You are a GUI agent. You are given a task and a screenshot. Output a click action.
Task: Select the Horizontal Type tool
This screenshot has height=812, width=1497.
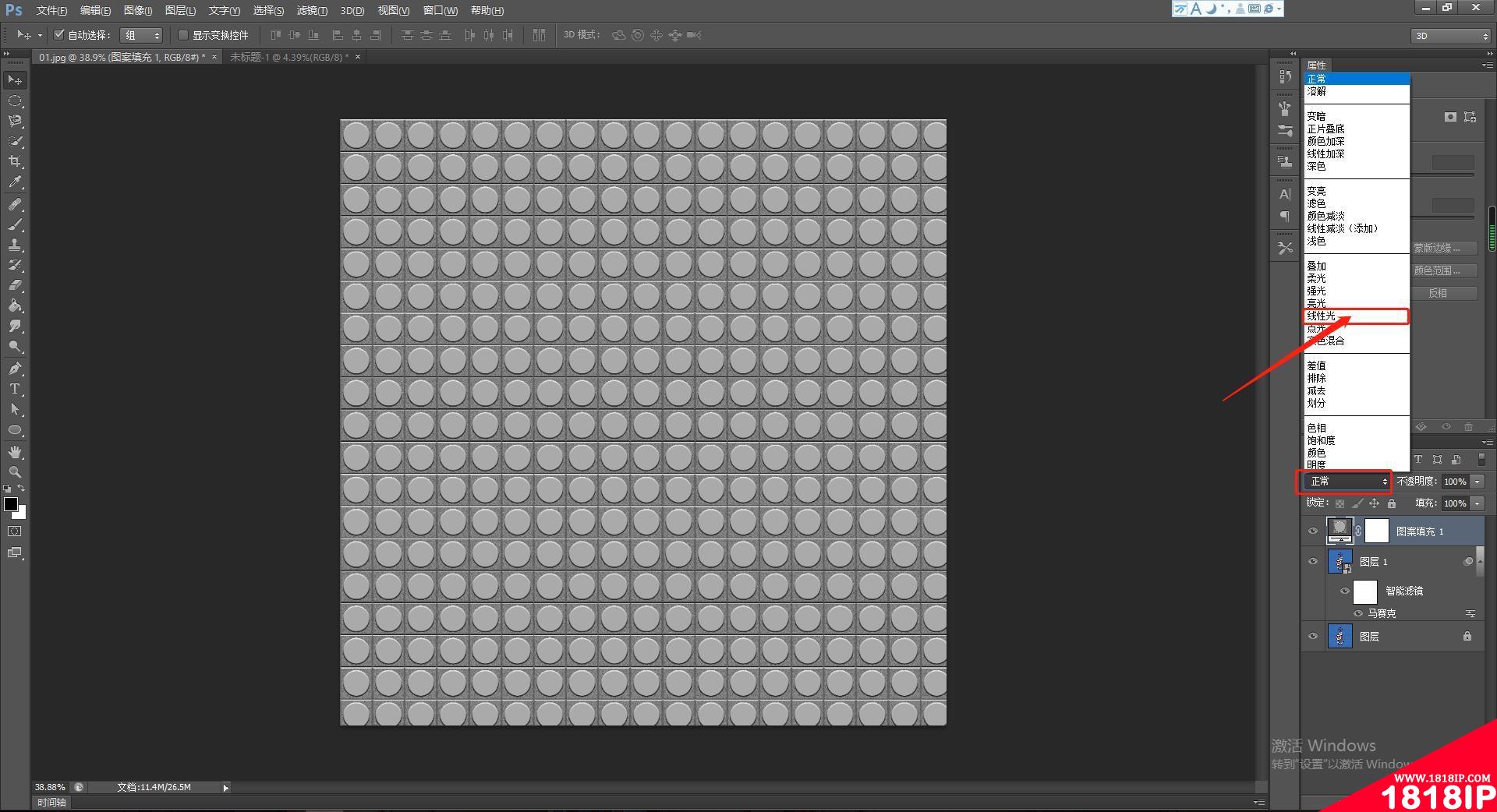pos(15,389)
